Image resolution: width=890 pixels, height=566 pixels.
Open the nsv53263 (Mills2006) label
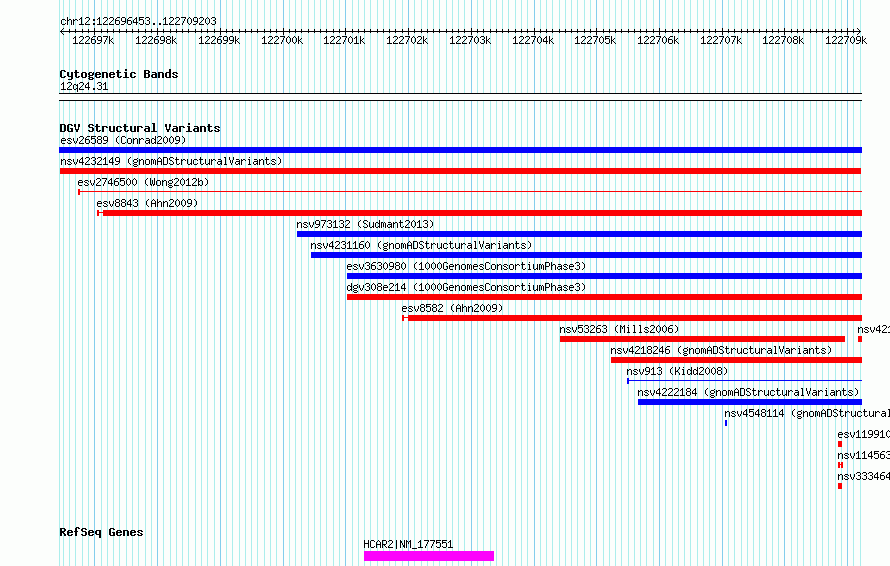click(619, 329)
